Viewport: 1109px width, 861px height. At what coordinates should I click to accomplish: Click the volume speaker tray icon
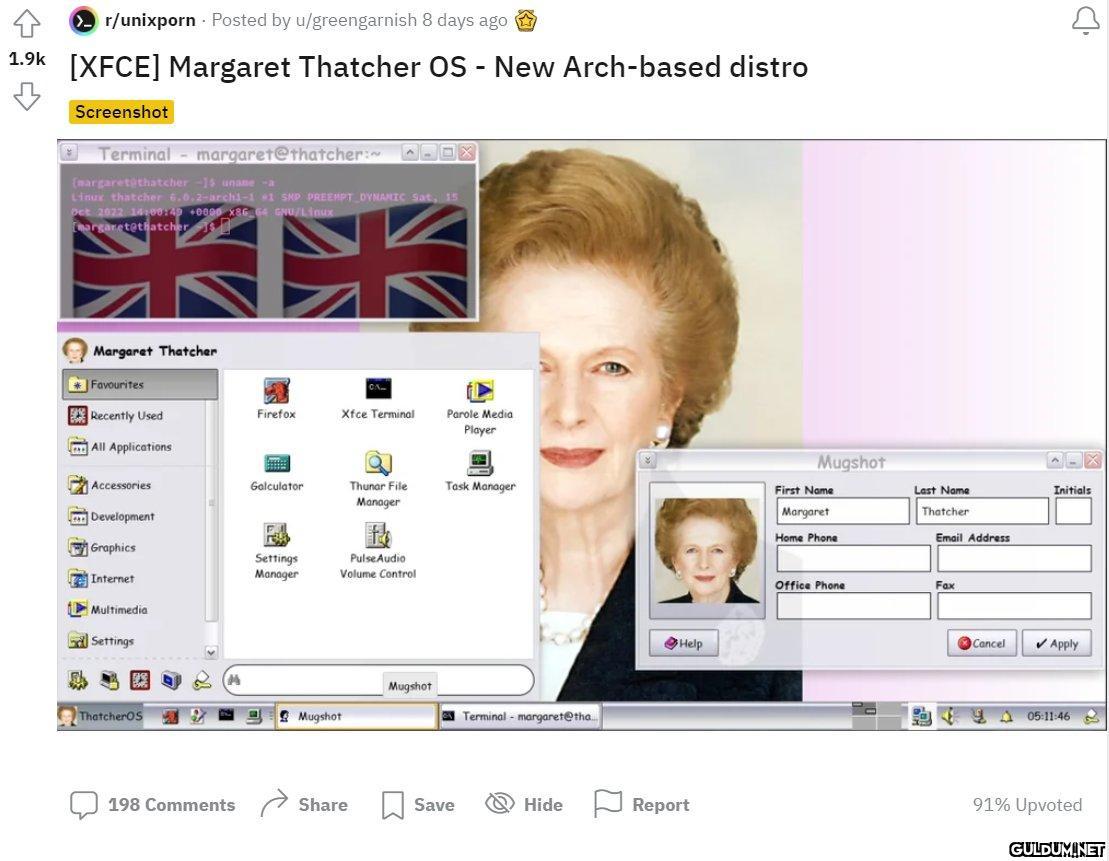coord(948,716)
